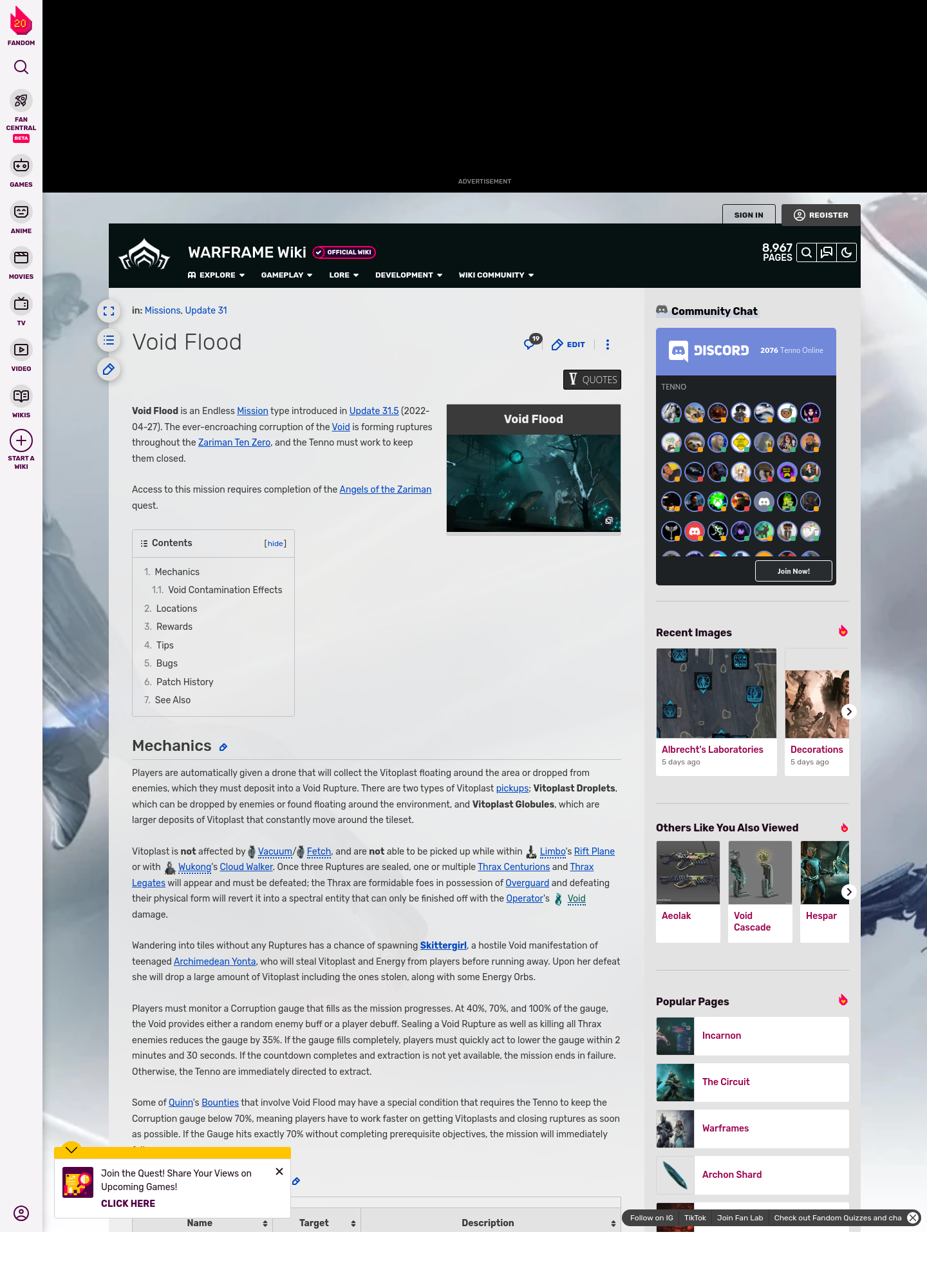Jump to Void Contamination Effects section
The height and width of the screenshot is (1288, 927).
tap(225, 590)
